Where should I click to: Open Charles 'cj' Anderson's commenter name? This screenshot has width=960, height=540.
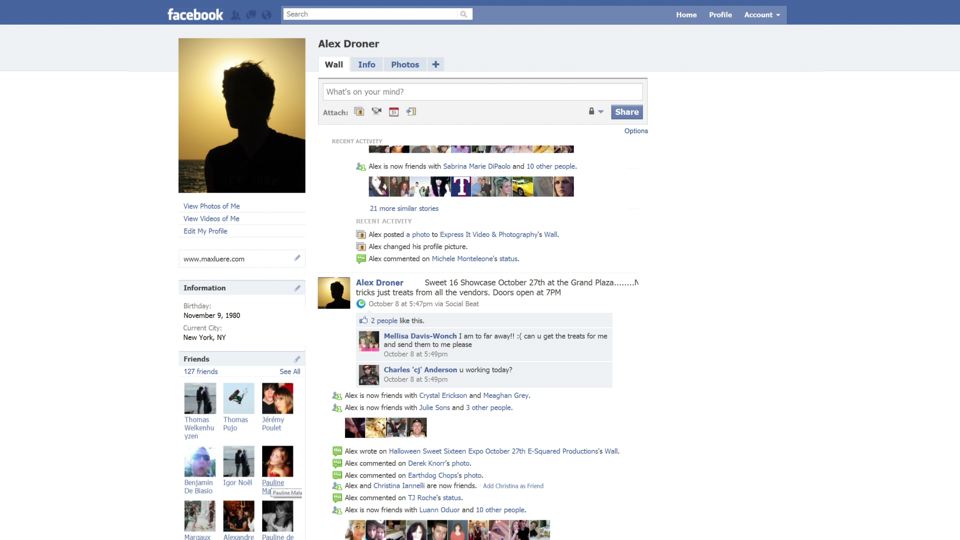coord(420,370)
